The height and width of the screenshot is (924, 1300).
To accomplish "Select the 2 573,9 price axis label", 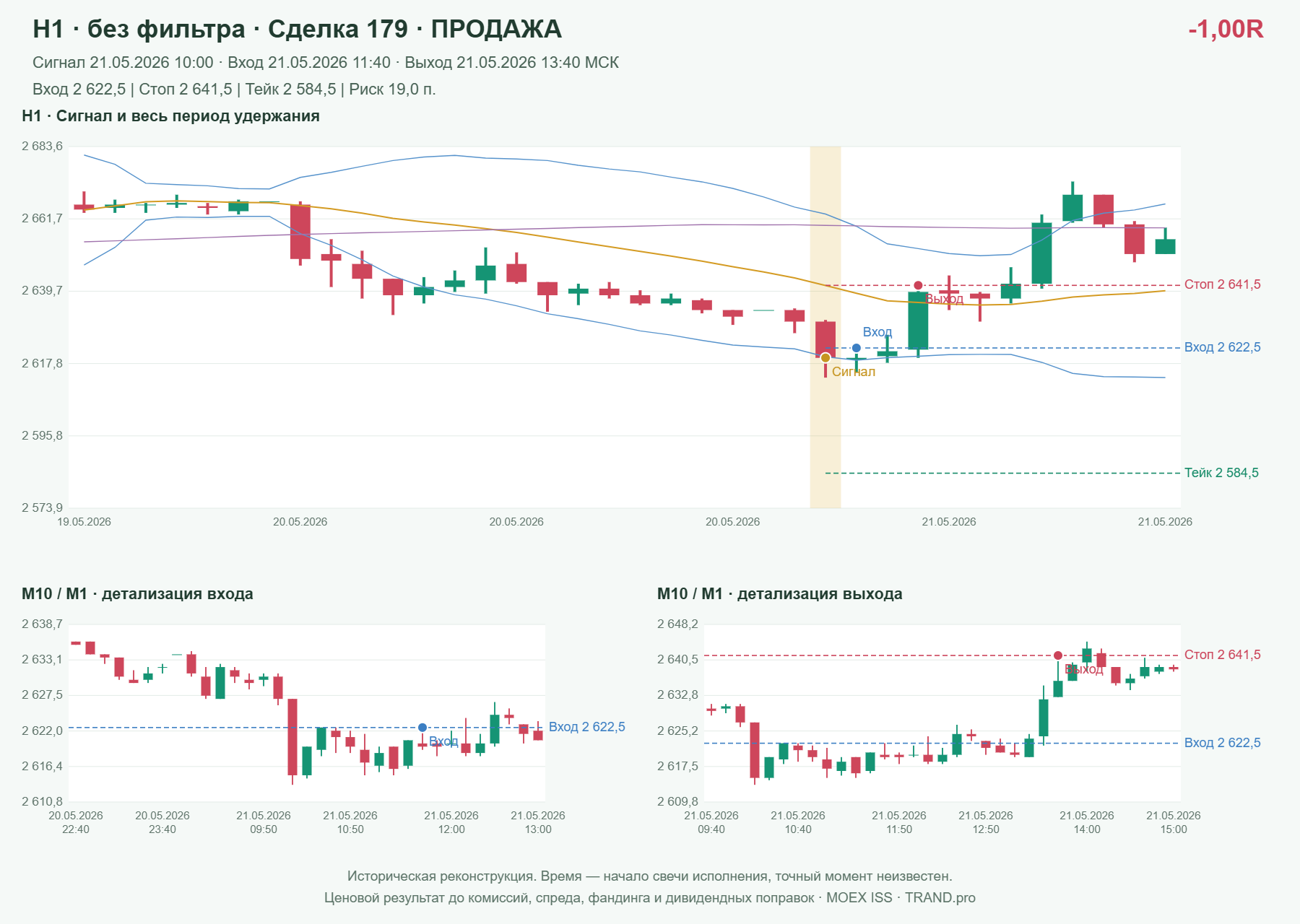I will point(43,507).
